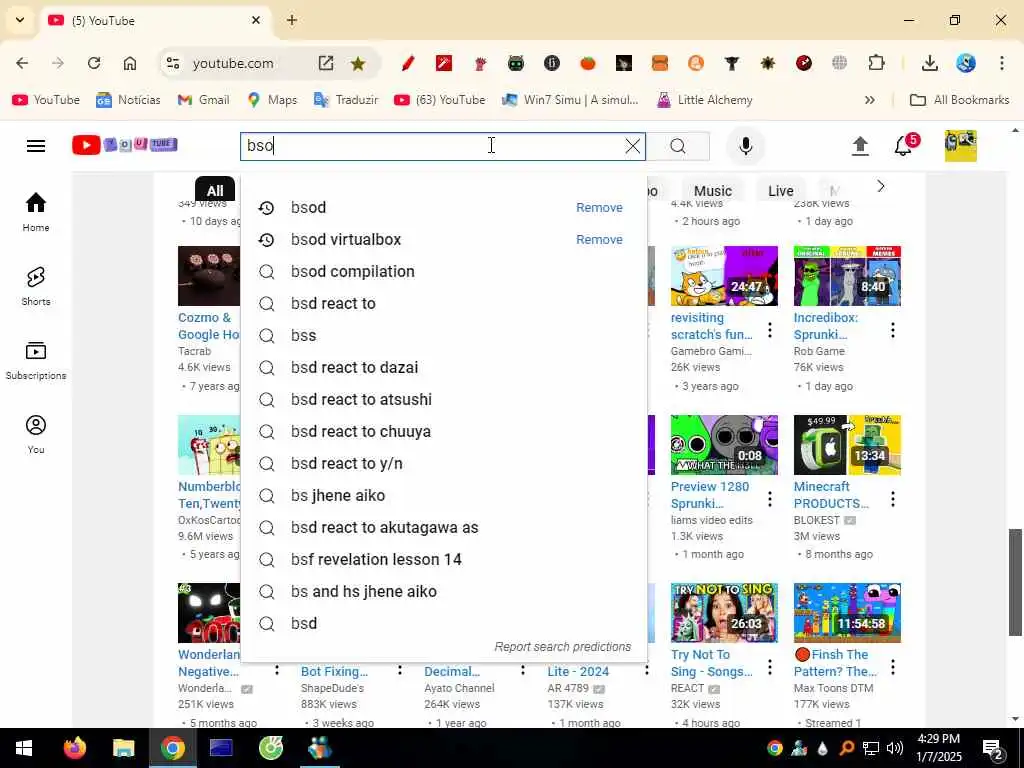Open options for Incredibox Sprunki video
The image size is (1024, 768).
coord(893,330)
